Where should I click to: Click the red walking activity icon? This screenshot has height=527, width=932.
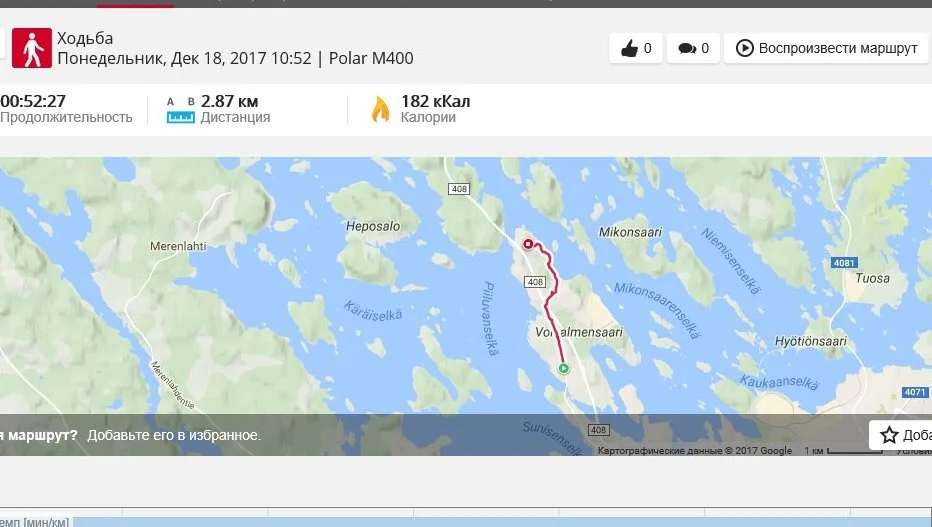coord(32,48)
